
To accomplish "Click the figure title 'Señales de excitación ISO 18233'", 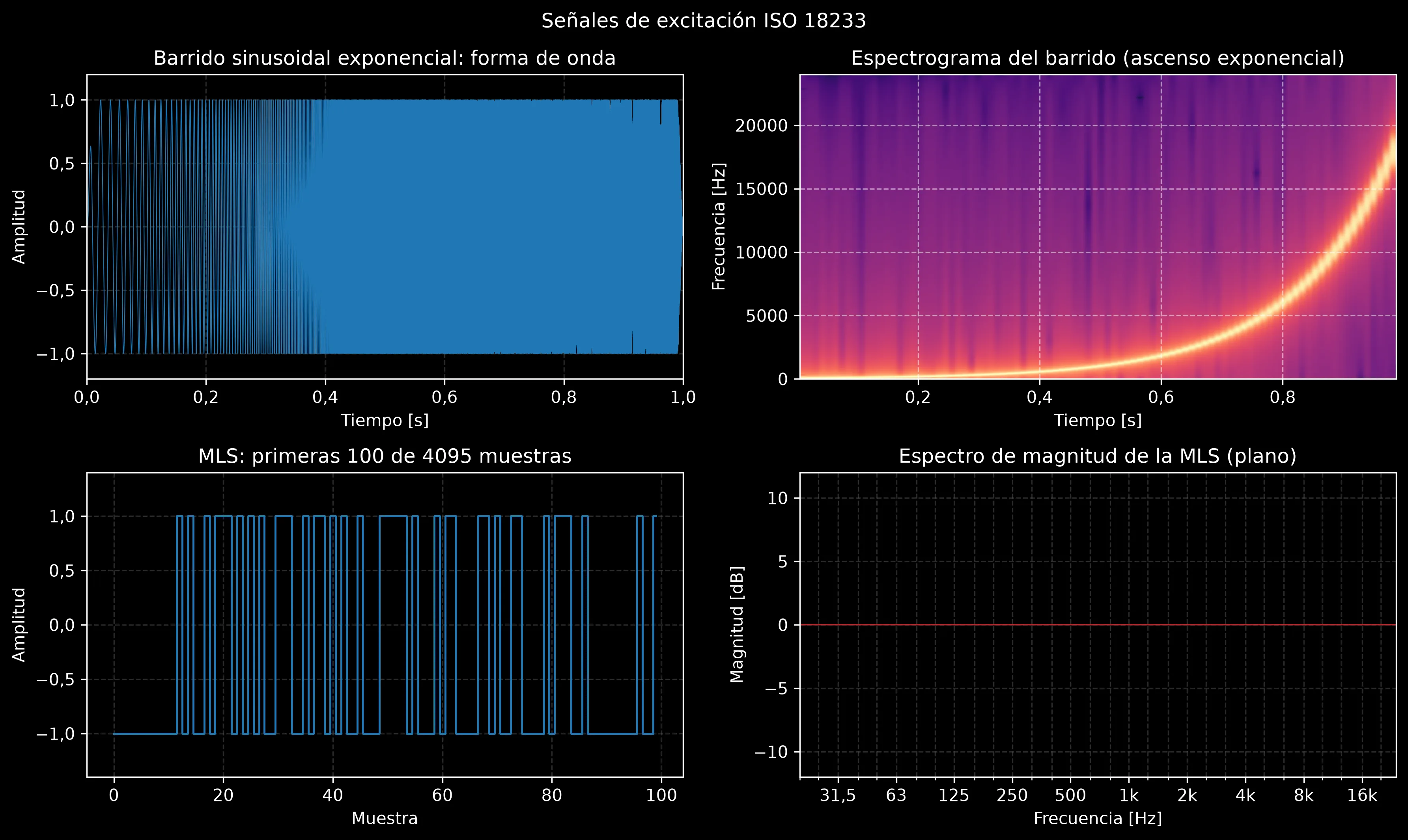I will coord(704,21).
